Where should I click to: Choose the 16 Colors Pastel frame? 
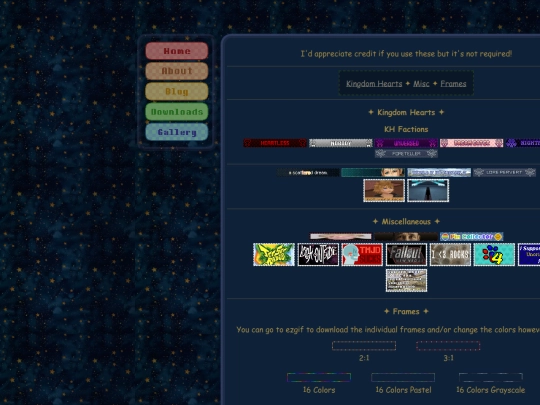pos(403,377)
